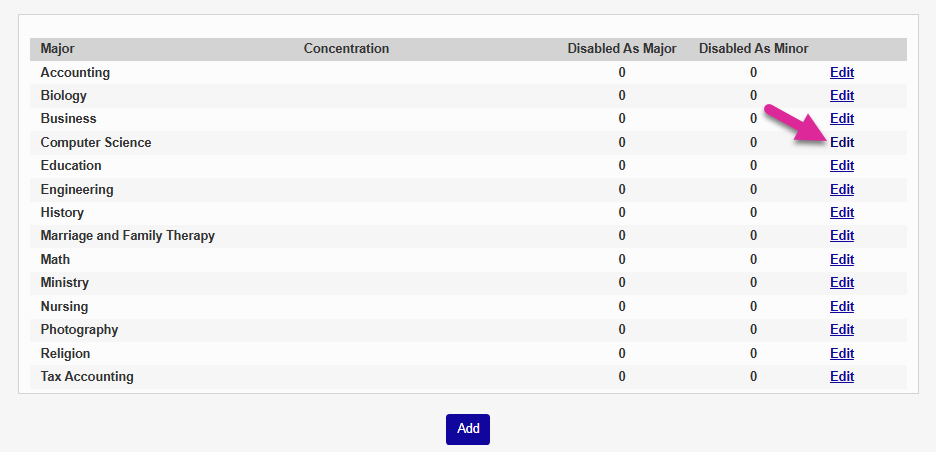Click Edit for Tax Accounting
Image resolution: width=936 pixels, height=452 pixels.
point(842,377)
